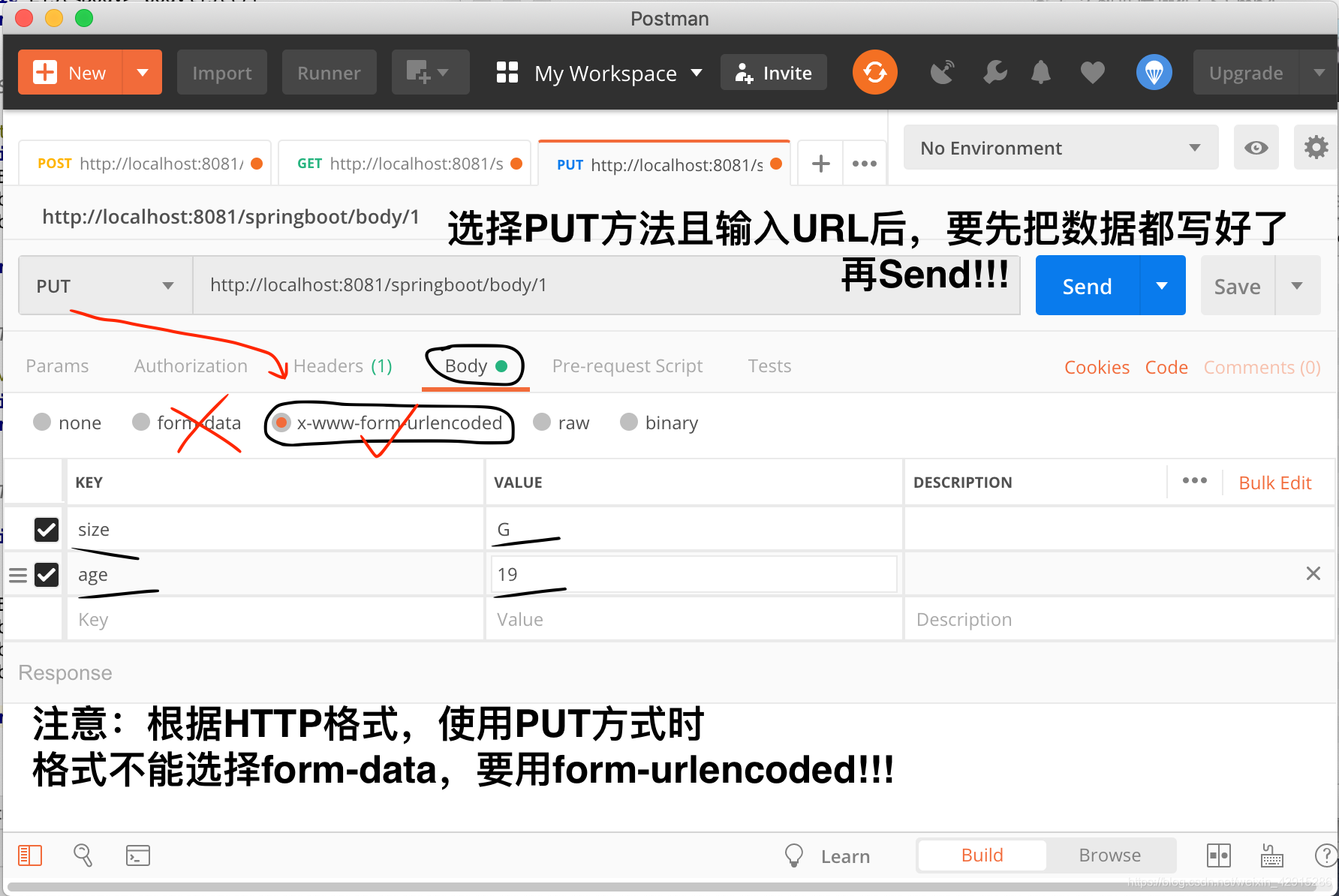1339x896 pixels.
Task: Open tab options three dots menu
Action: [x=864, y=163]
